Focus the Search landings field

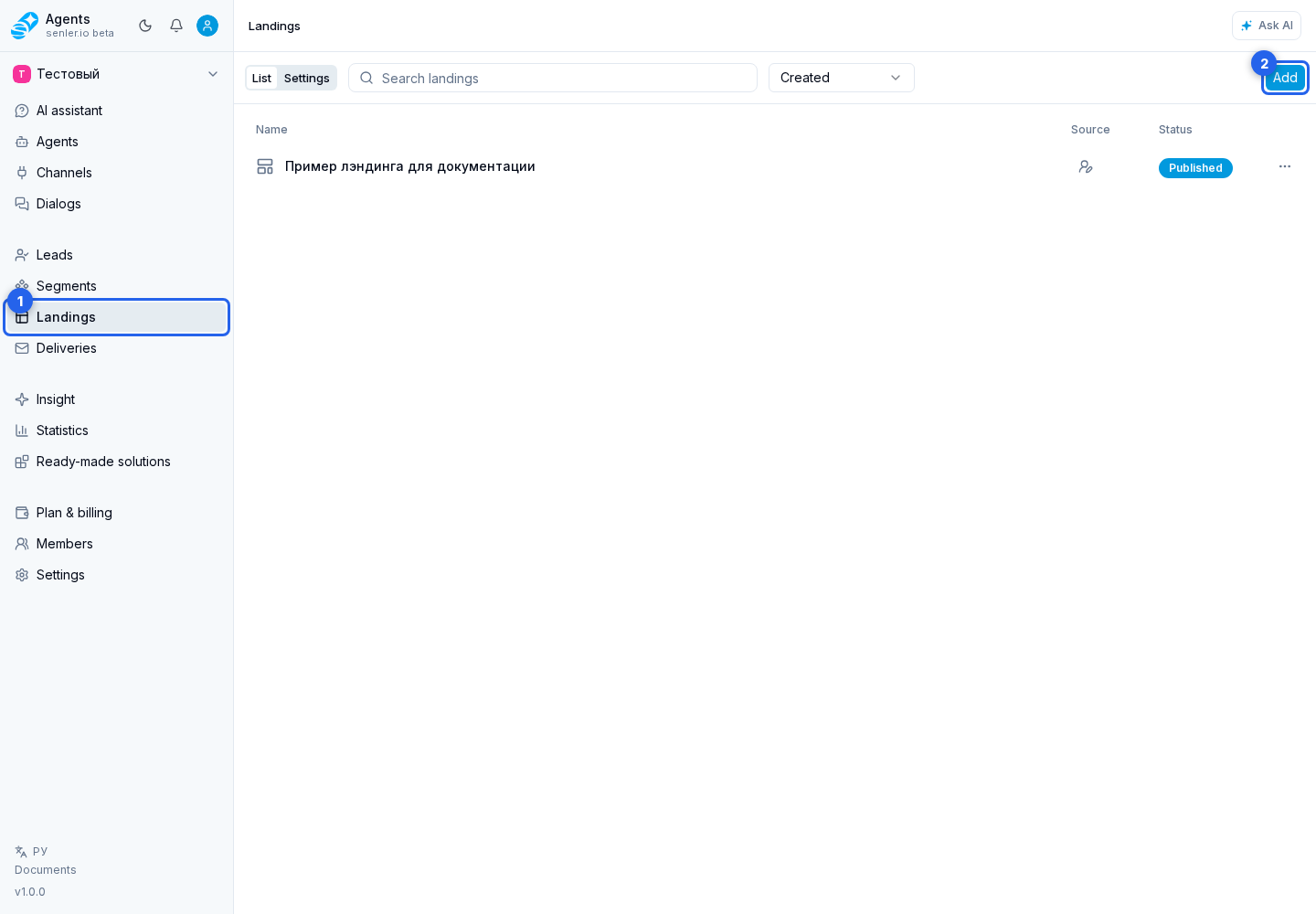(553, 78)
